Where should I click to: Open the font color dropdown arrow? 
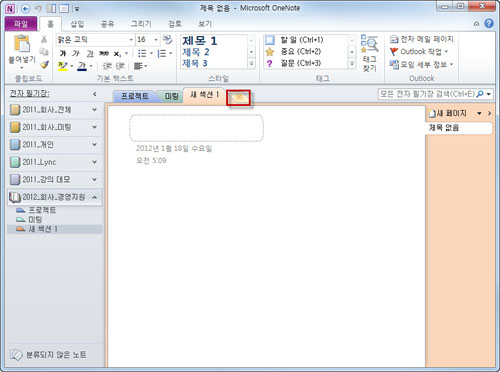[x=91, y=66]
